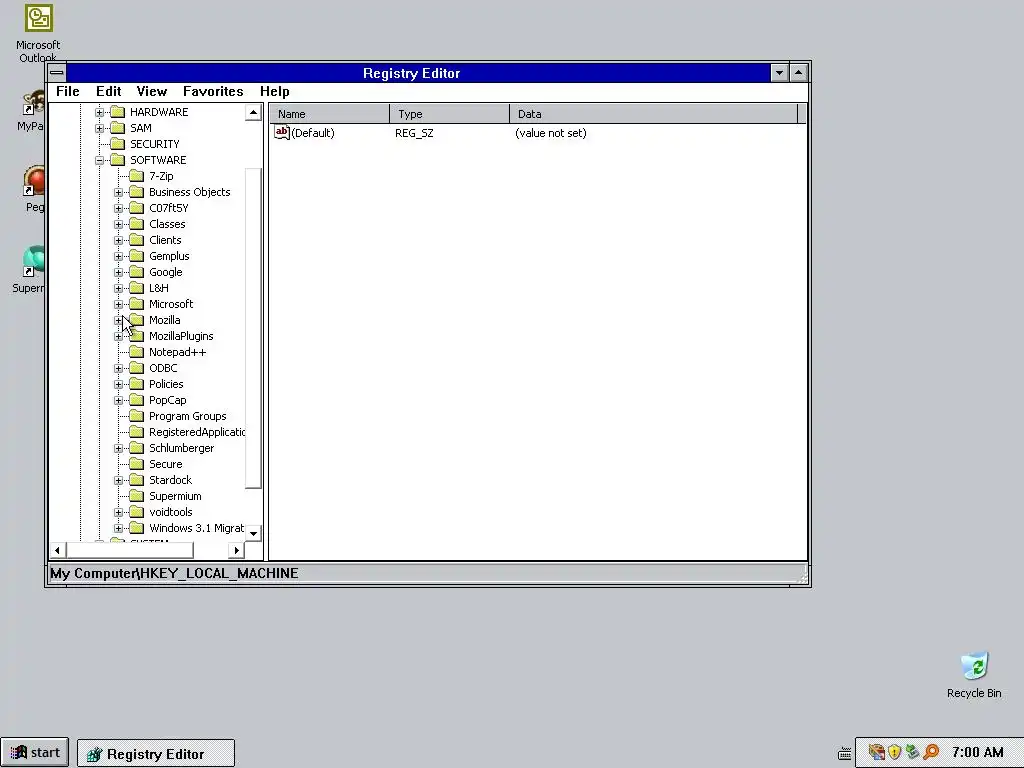
Task: Expand the C07ft5Y key
Action: pyautogui.click(x=118, y=208)
